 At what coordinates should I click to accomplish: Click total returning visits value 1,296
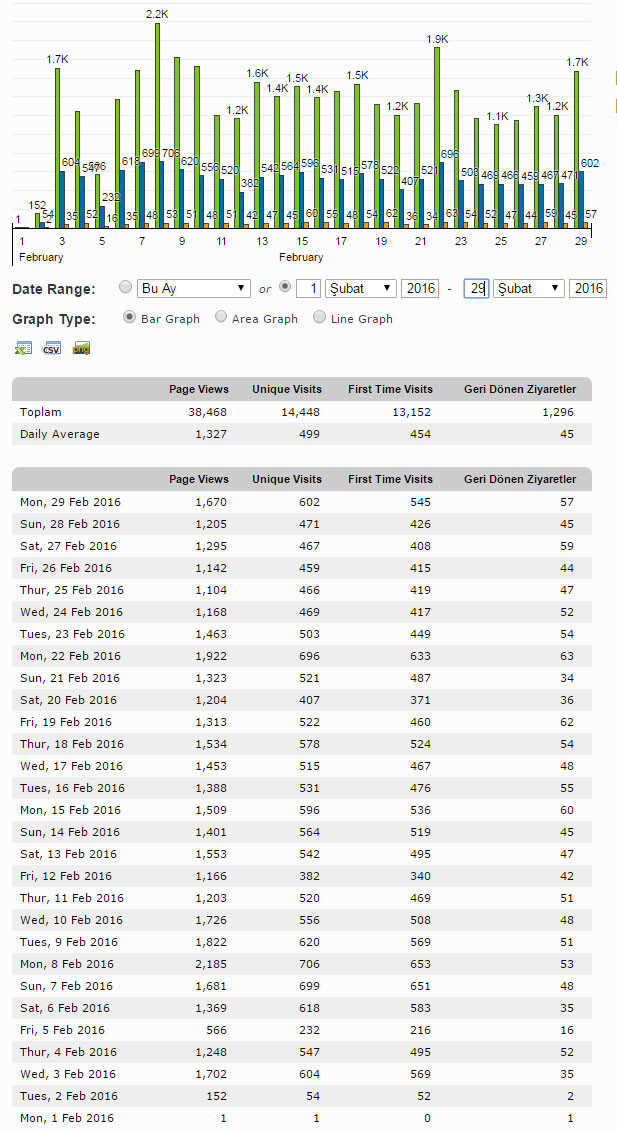click(x=558, y=412)
